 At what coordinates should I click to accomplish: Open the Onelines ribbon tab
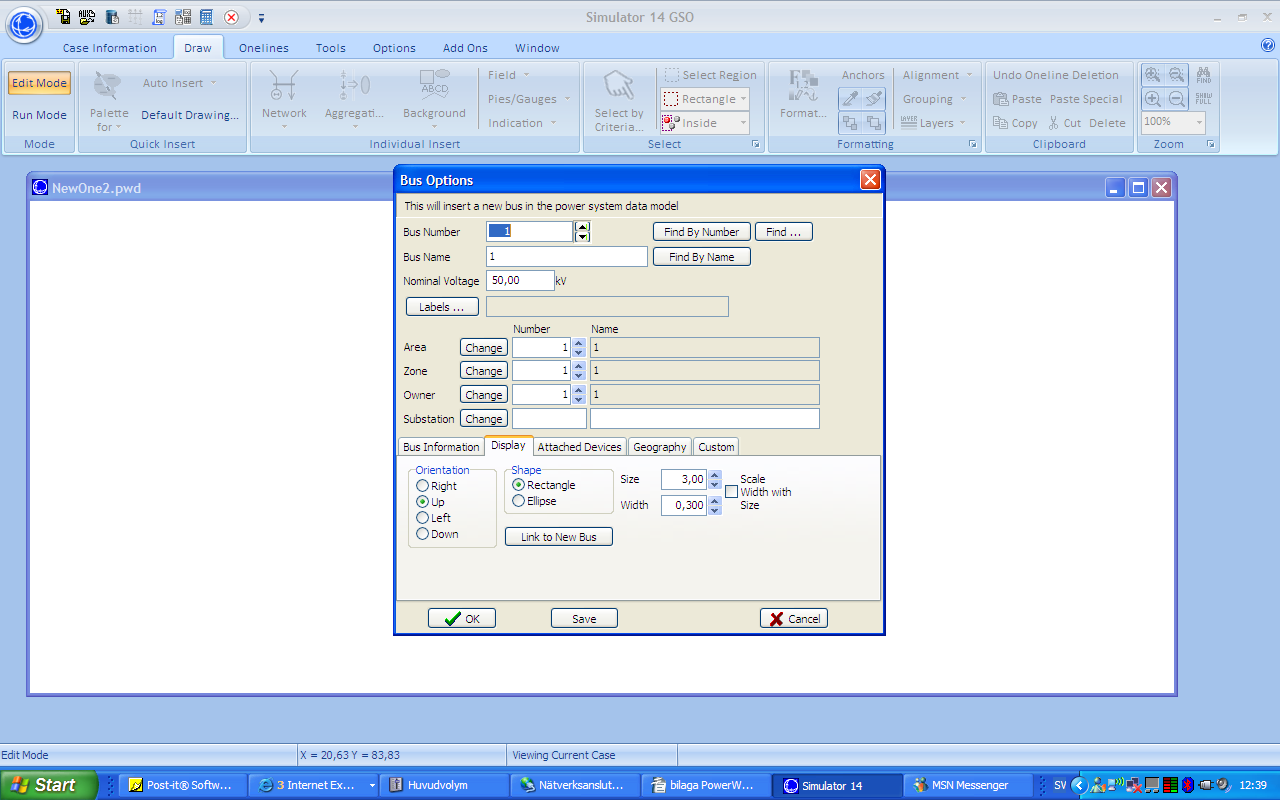click(265, 48)
